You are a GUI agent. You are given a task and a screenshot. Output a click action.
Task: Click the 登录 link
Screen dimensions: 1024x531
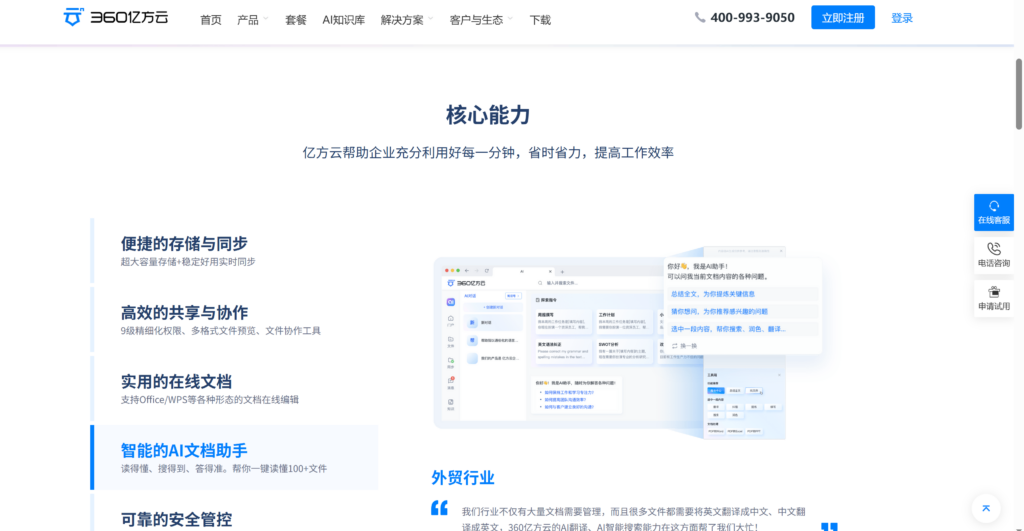pos(902,18)
